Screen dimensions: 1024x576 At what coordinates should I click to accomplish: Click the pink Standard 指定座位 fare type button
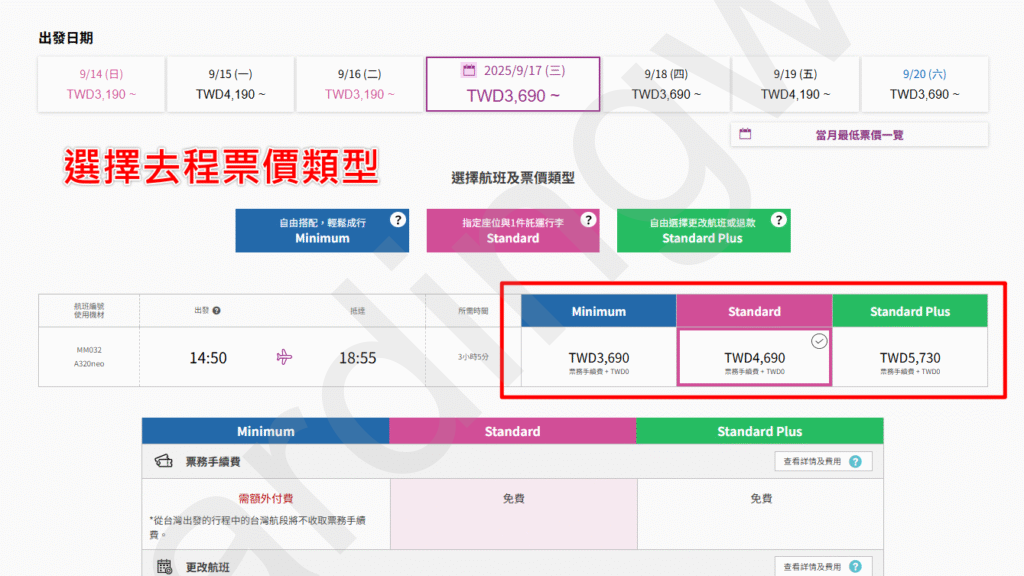513,231
